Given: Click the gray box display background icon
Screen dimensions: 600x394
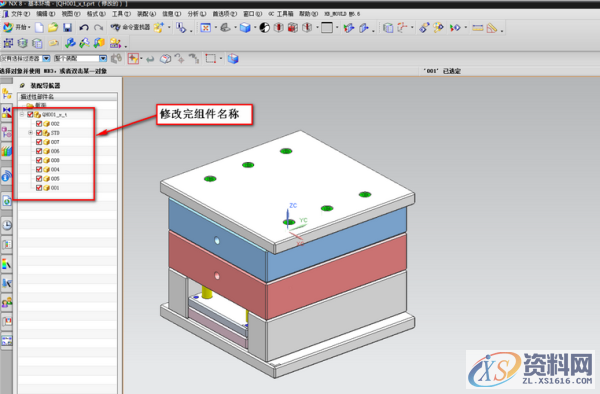Looking at the screenshot, I should click(327, 28).
